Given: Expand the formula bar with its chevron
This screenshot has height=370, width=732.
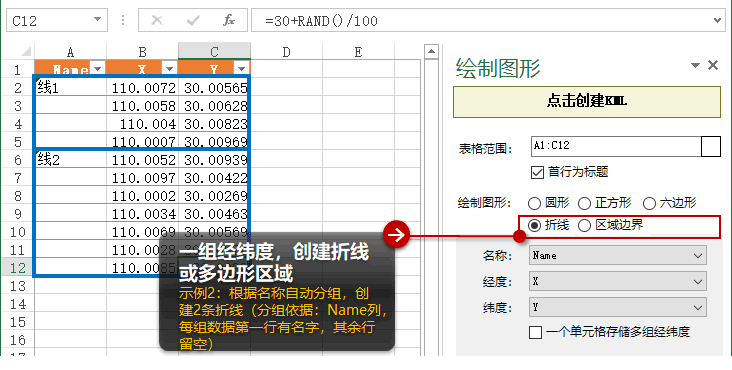Looking at the screenshot, I should coord(718,20).
